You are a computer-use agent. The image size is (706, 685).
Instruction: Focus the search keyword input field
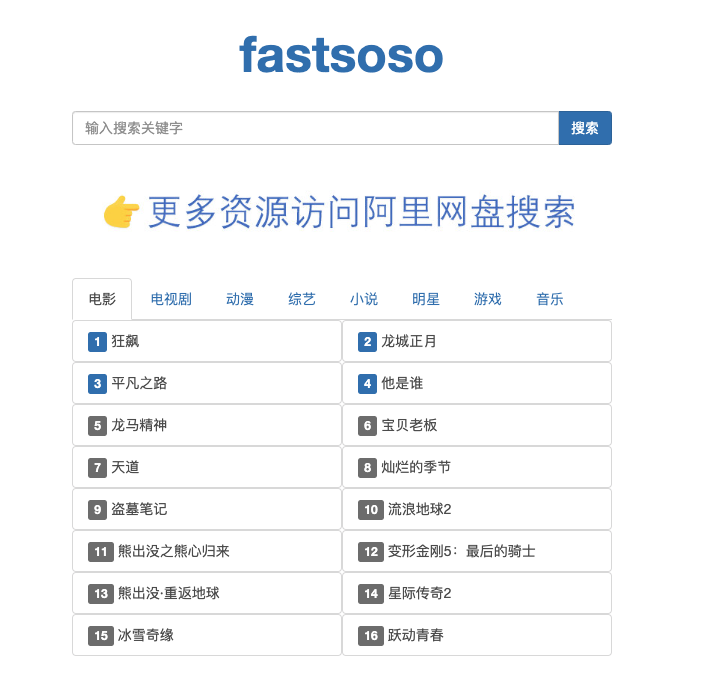tap(316, 128)
